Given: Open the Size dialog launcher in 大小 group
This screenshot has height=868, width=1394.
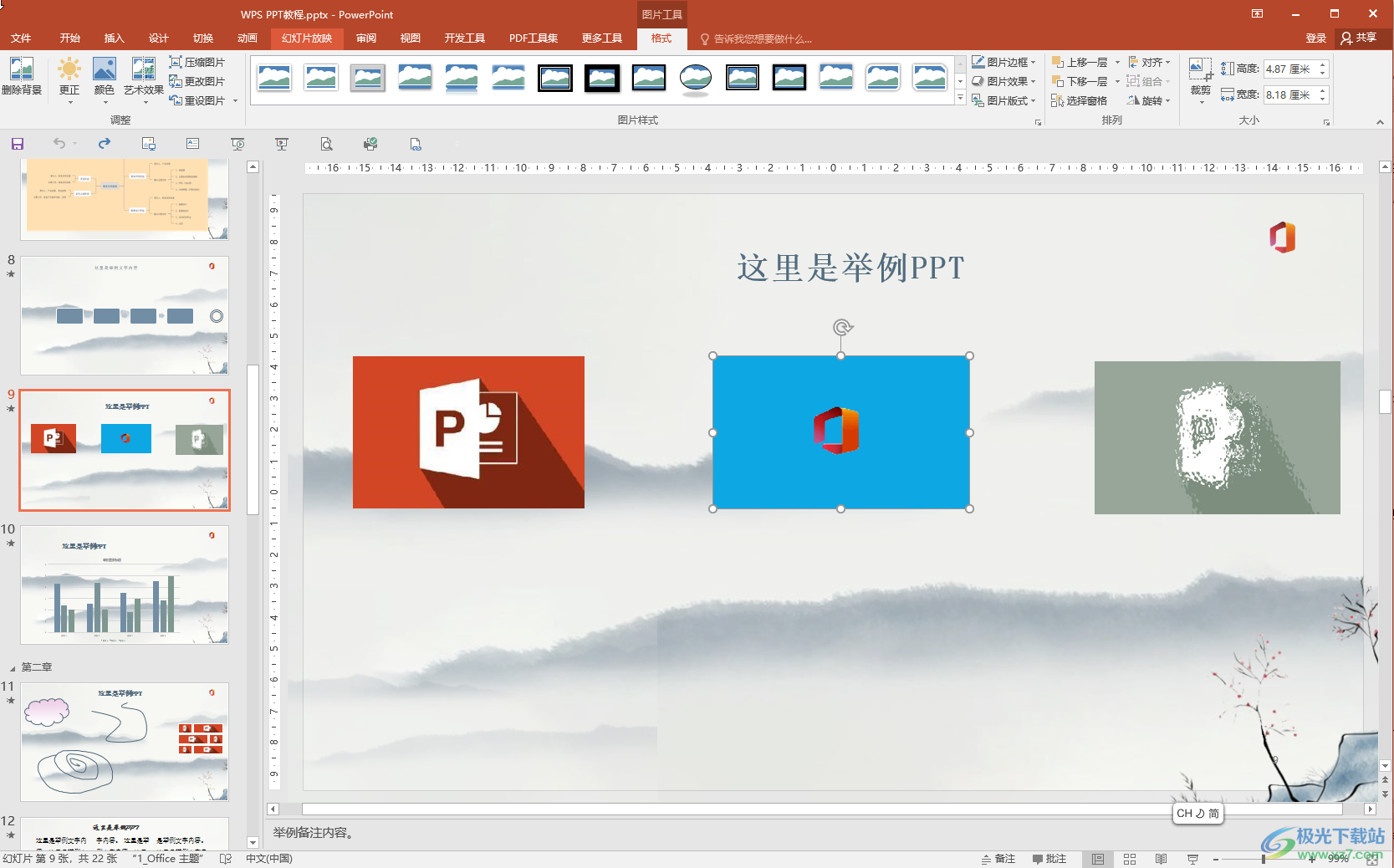Looking at the screenshot, I should click(x=1326, y=123).
